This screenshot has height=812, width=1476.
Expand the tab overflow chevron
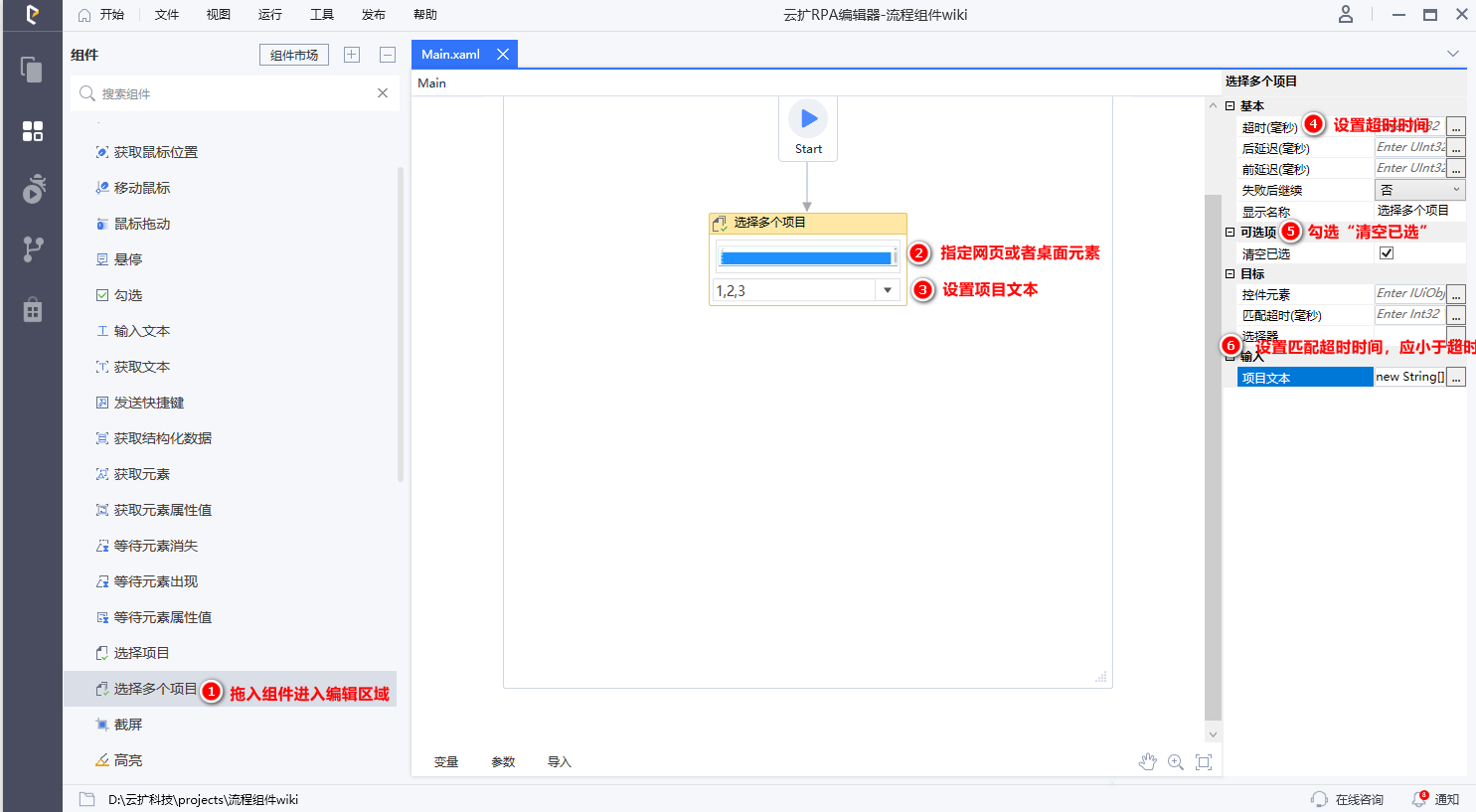click(1452, 54)
